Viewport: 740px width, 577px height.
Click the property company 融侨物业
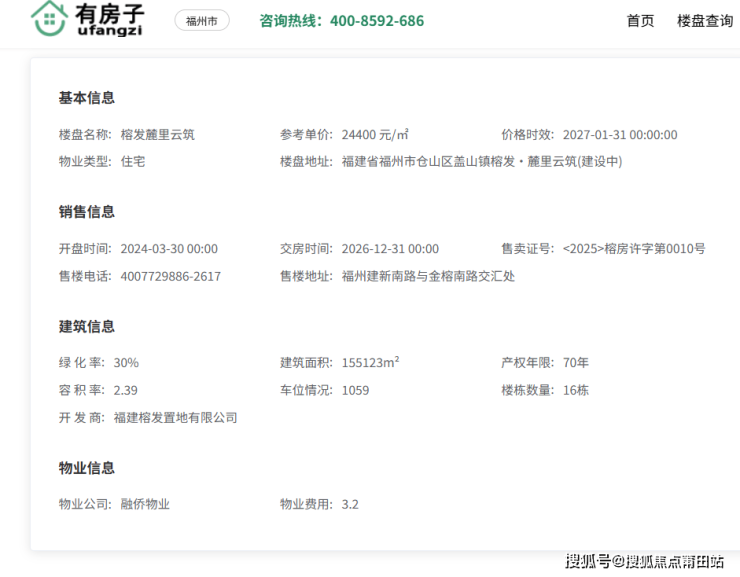click(145, 505)
